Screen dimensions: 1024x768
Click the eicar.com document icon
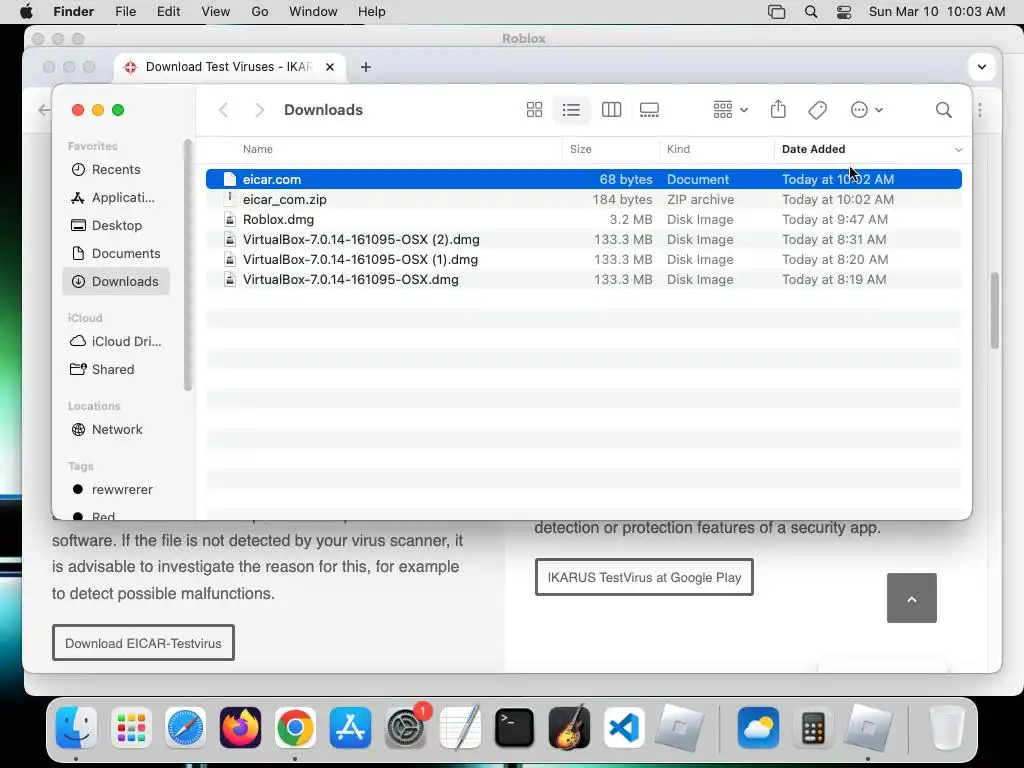(x=229, y=179)
